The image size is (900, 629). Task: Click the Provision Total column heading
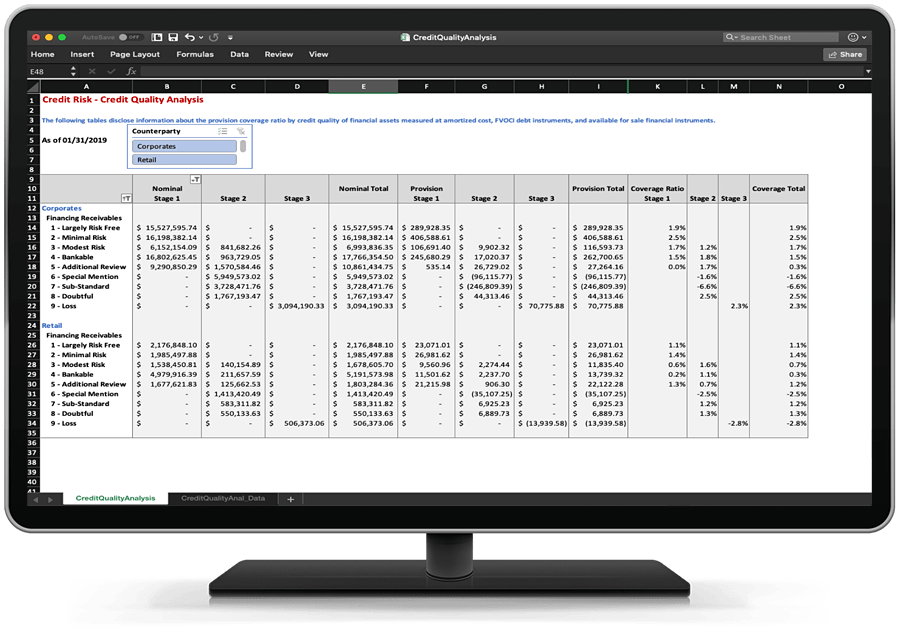click(598, 188)
